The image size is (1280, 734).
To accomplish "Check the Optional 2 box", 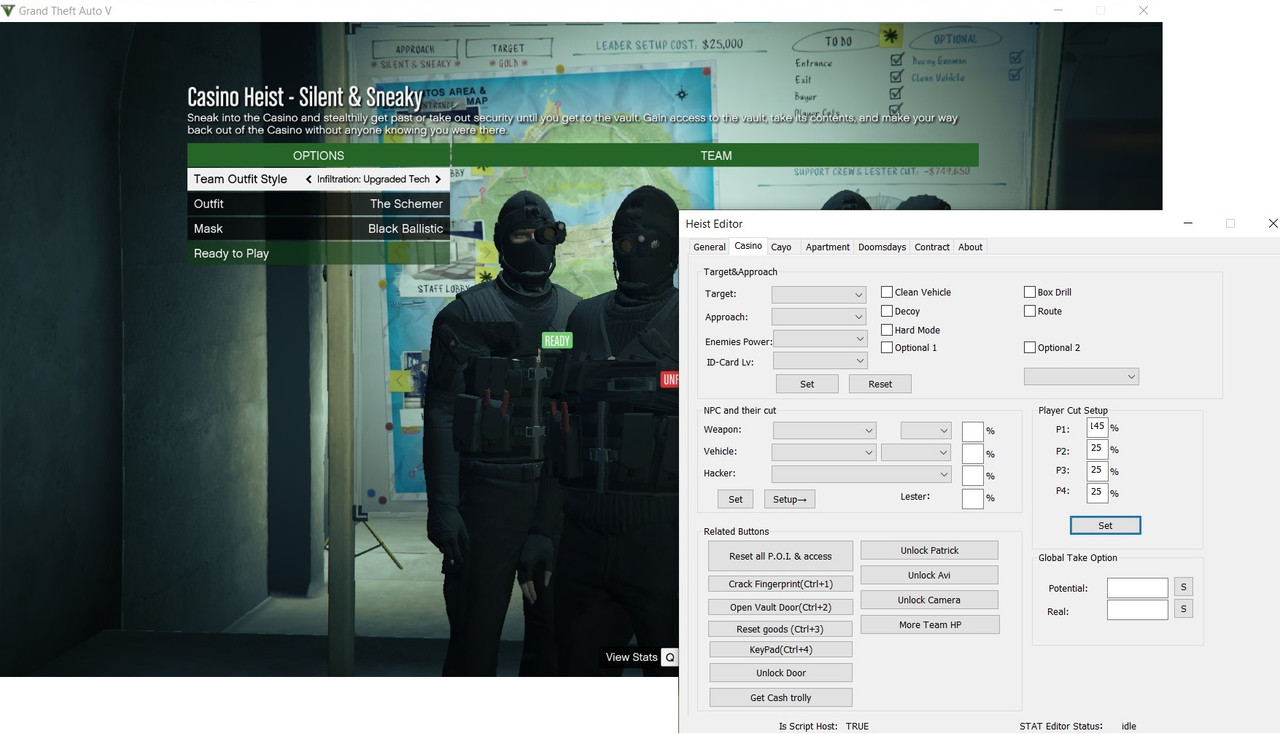I will point(1030,347).
